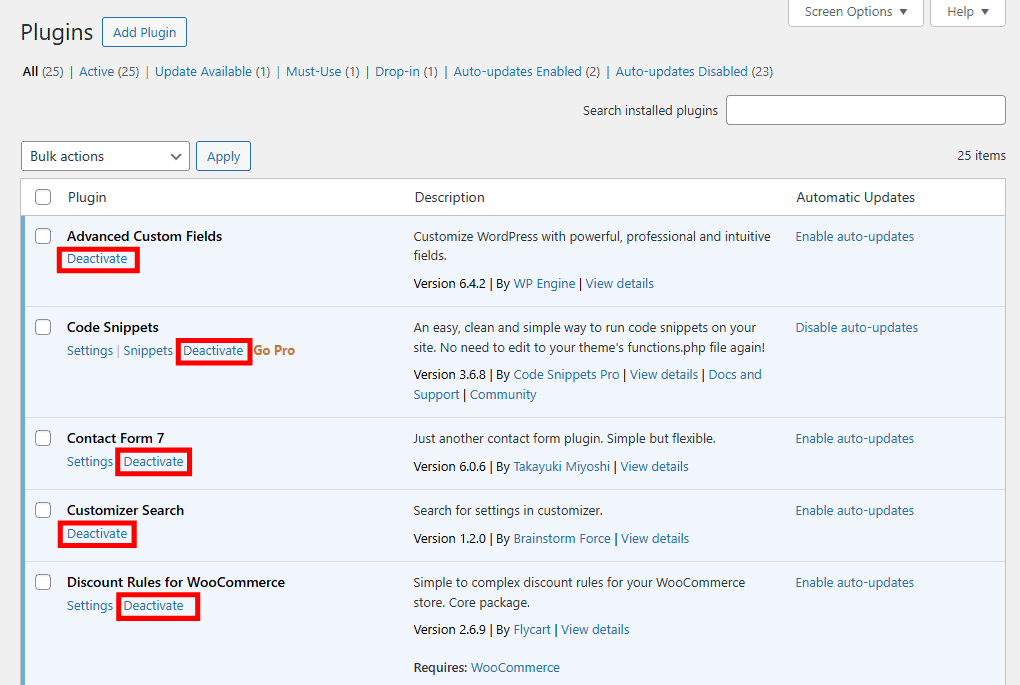Open Docs and Support link

point(734,375)
